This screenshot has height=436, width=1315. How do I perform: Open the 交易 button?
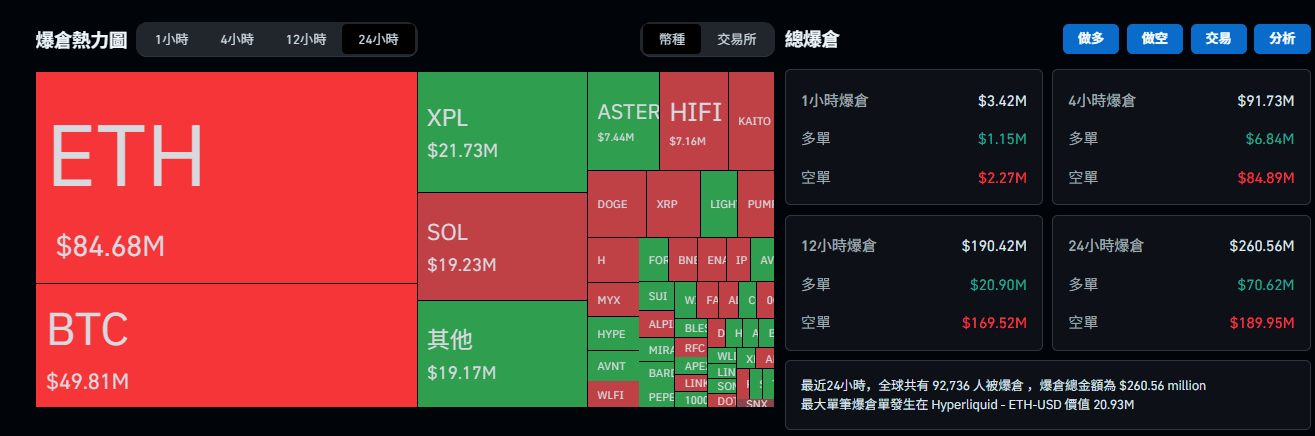(1218, 39)
